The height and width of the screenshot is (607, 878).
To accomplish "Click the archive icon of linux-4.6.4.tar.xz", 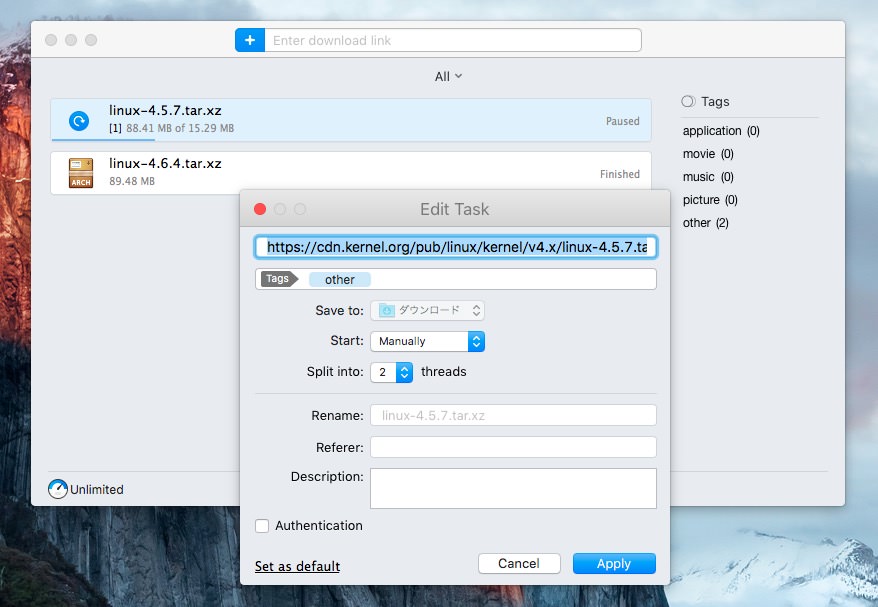I will click(x=80, y=173).
